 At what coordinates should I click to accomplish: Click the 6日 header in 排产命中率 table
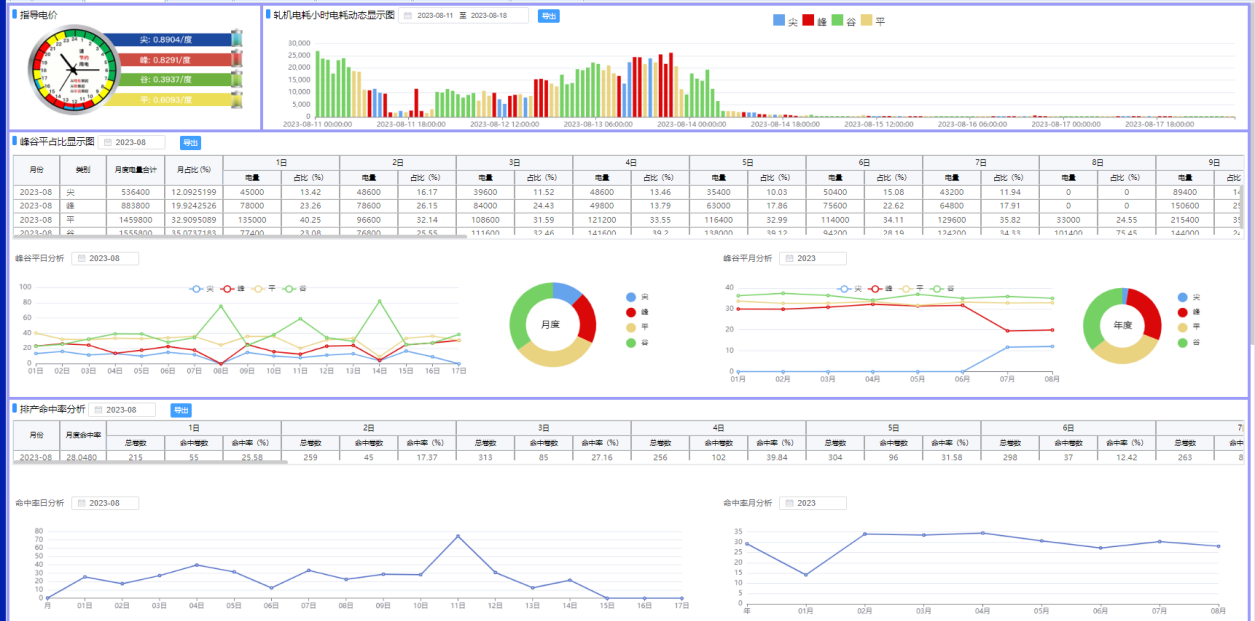1068,428
